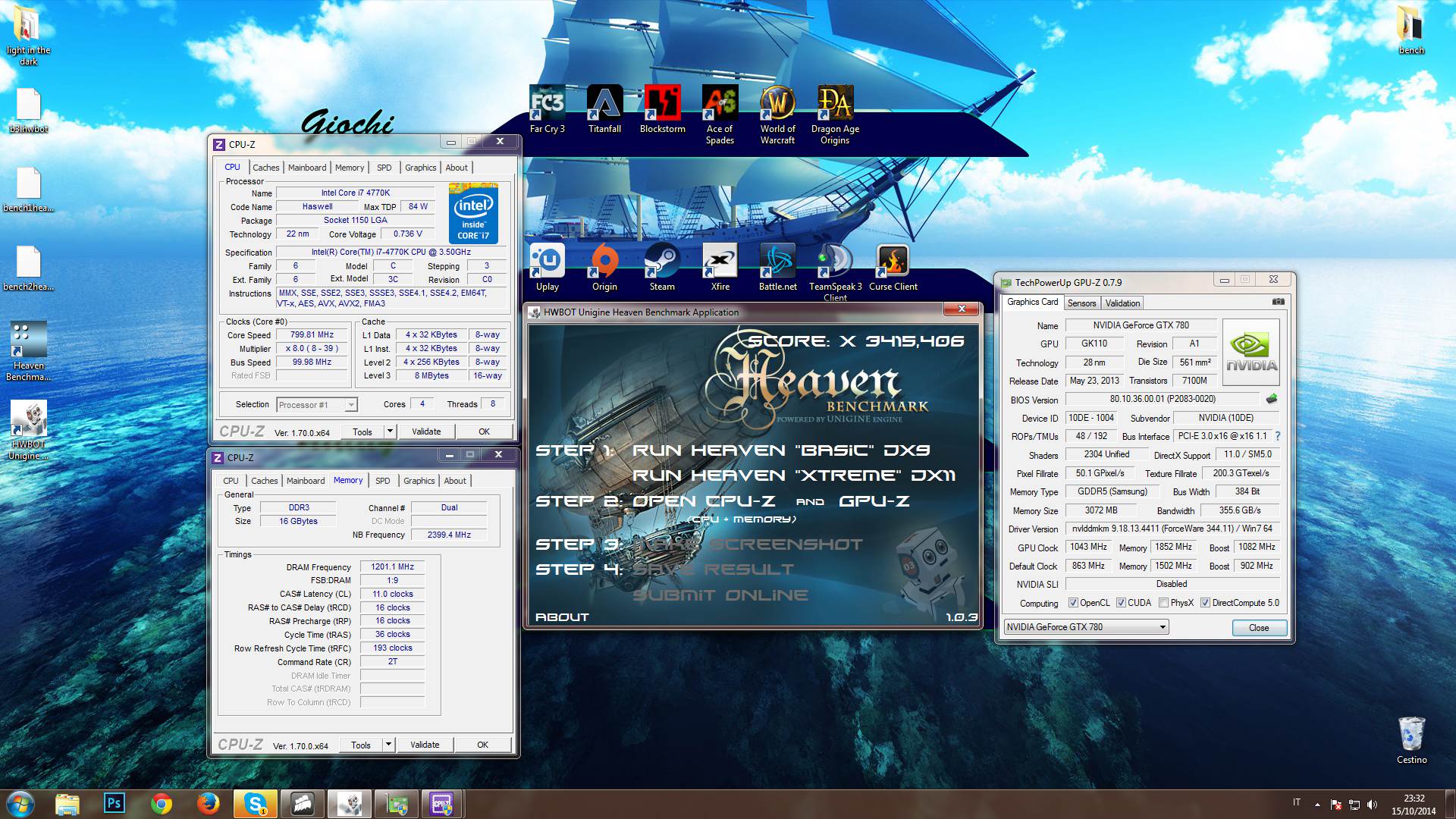The width and height of the screenshot is (1456, 819).
Task: Click the GPU-Z screenshot camera icon
Action: [x=1278, y=302]
